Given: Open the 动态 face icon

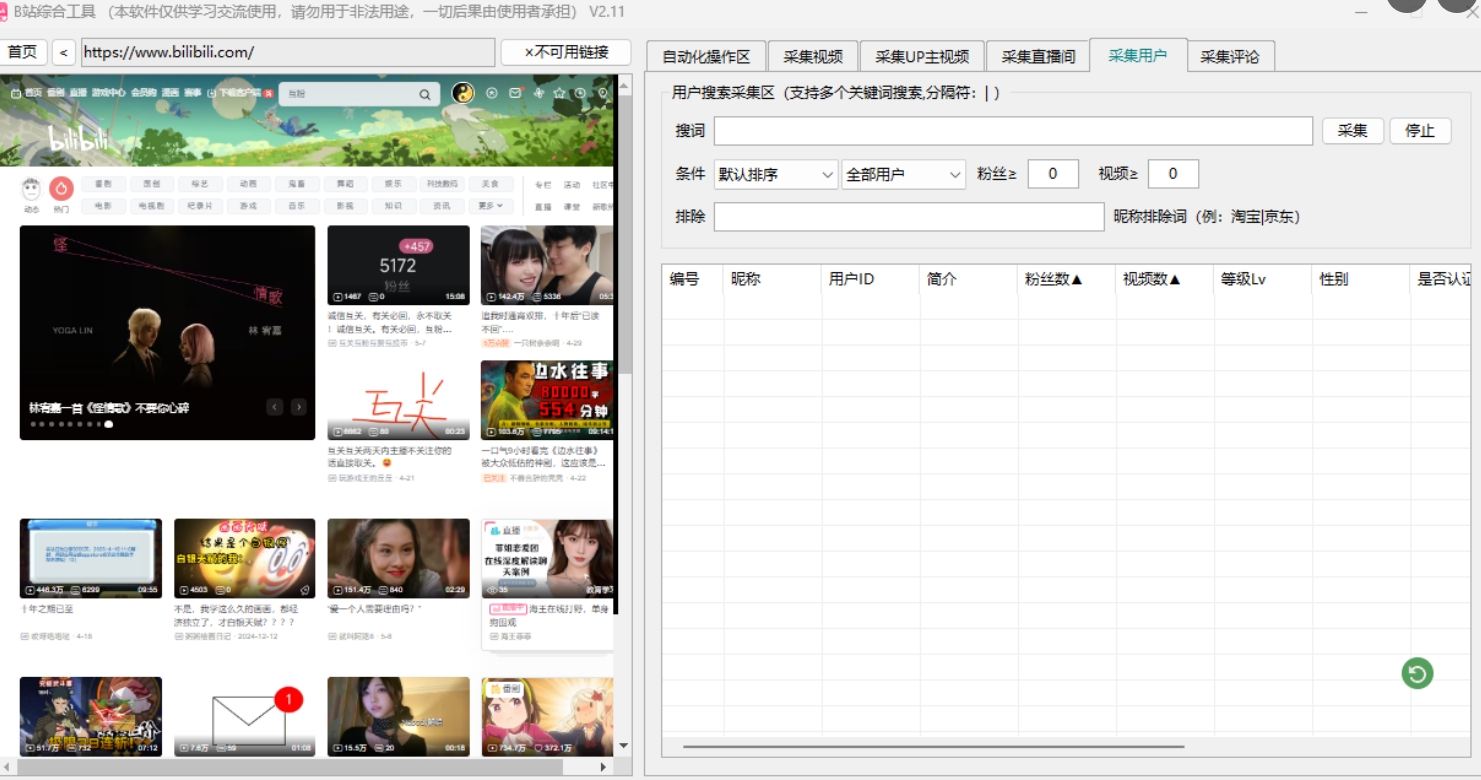Looking at the screenshot, I should click(31, 189).
